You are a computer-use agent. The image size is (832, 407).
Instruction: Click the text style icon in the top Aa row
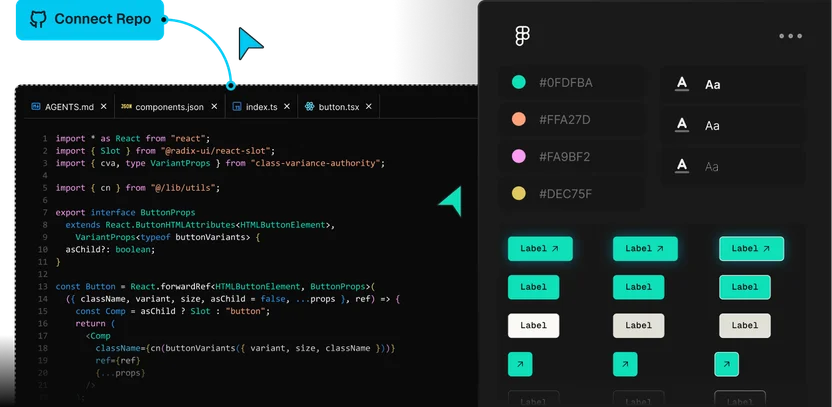[x=682, y=84]
